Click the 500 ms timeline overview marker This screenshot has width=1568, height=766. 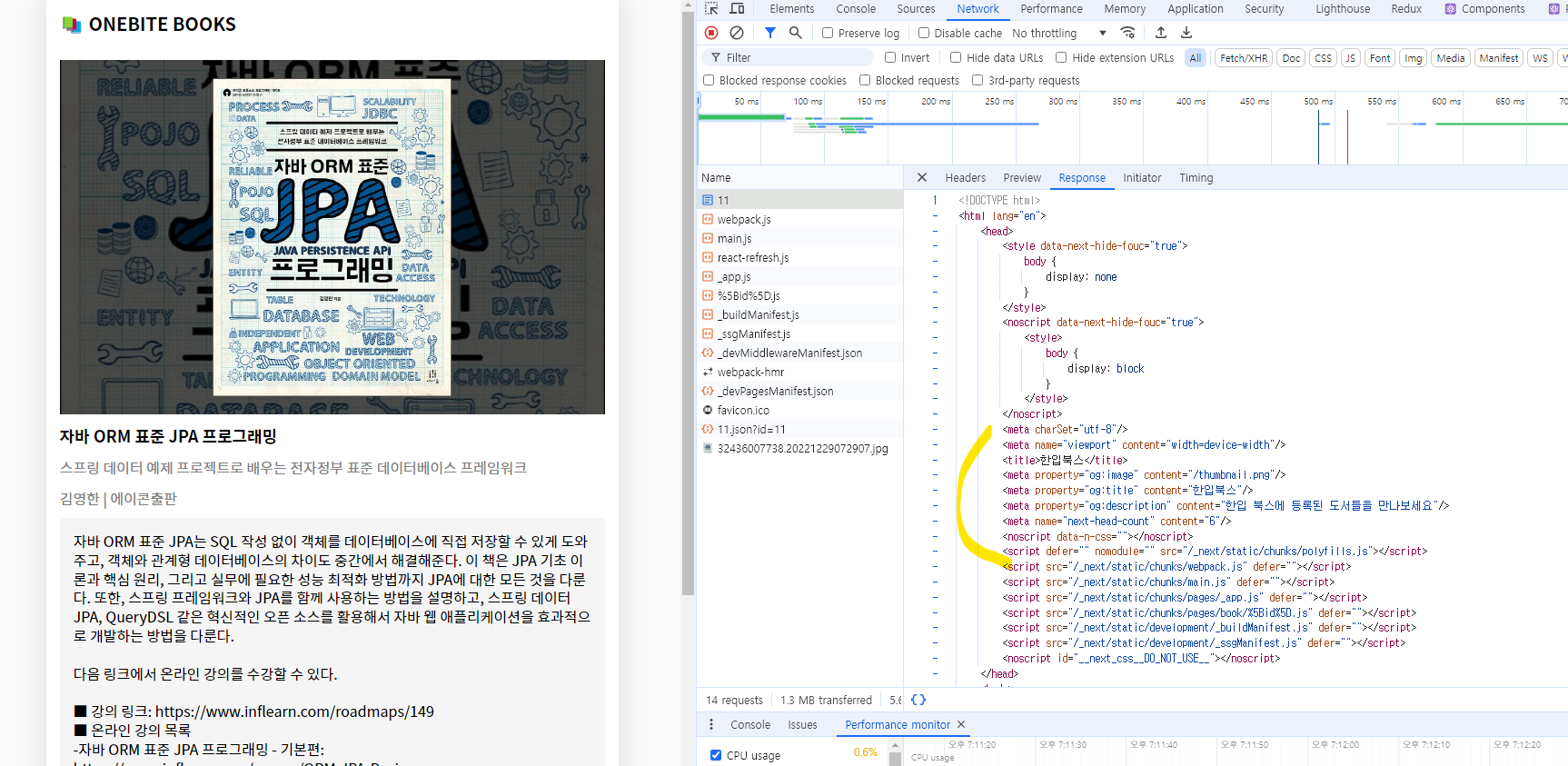[x=1317, y=101]
